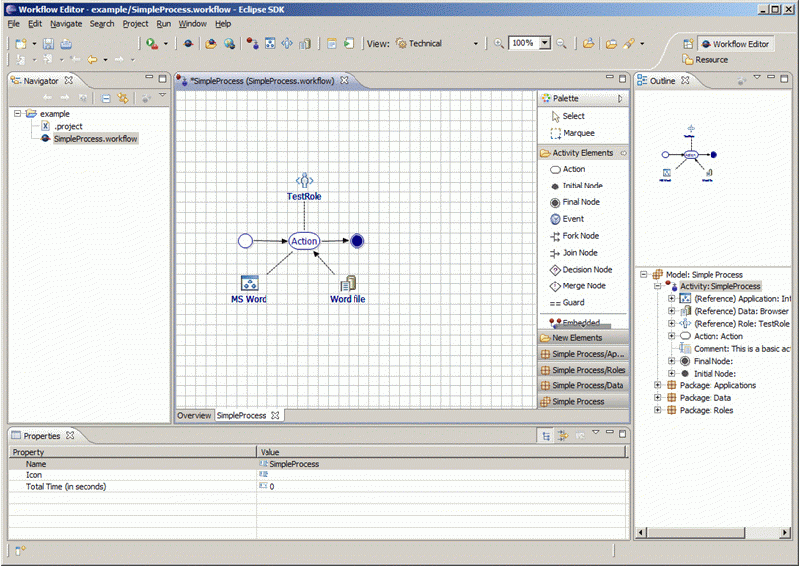The height and width of the screenshot is (566, 800).
Task: Click the Zoom In magnifier icon
Action: pos(499,43)
